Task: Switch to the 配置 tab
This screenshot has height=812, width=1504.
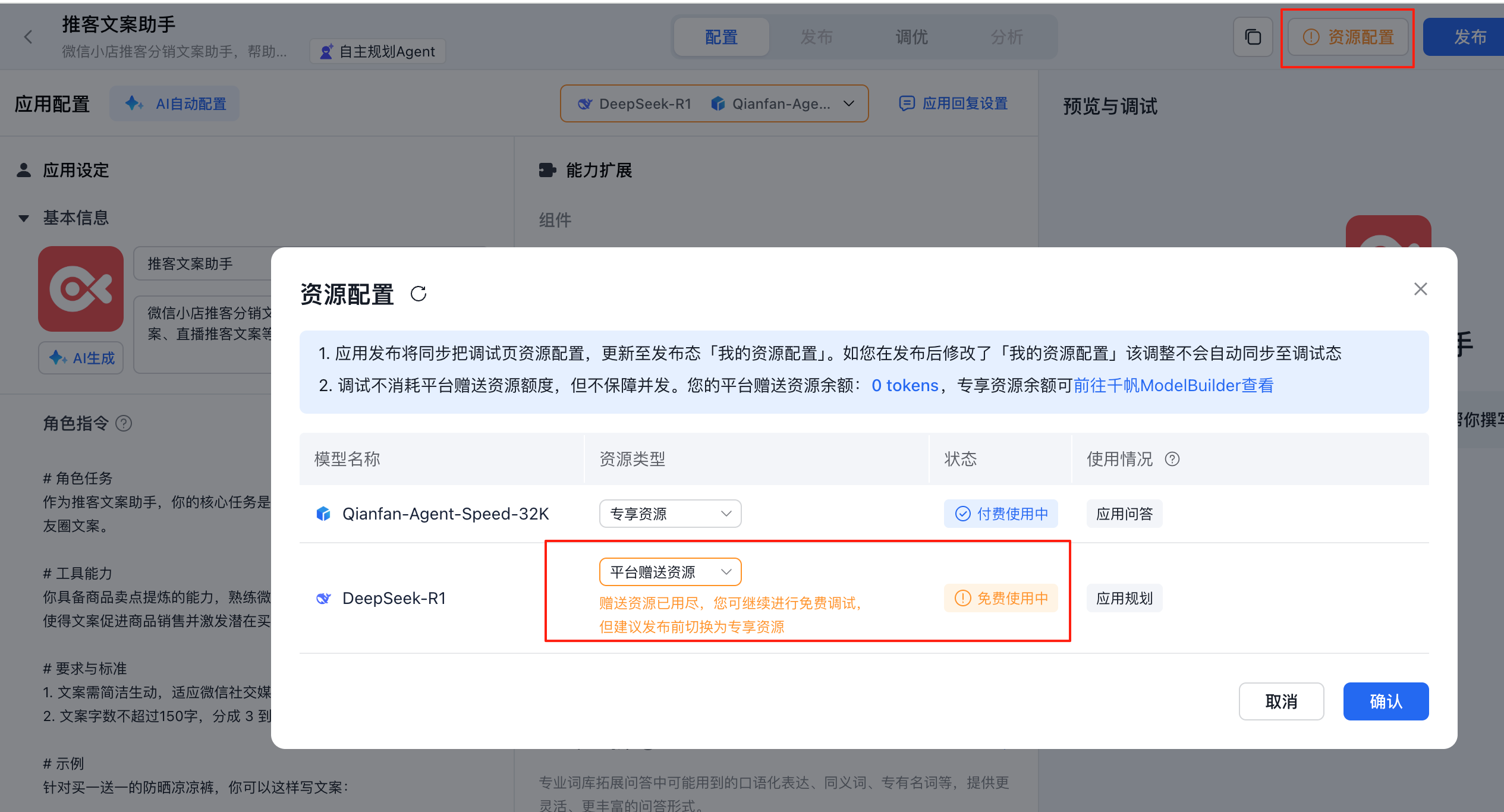Action: point(721,37)
